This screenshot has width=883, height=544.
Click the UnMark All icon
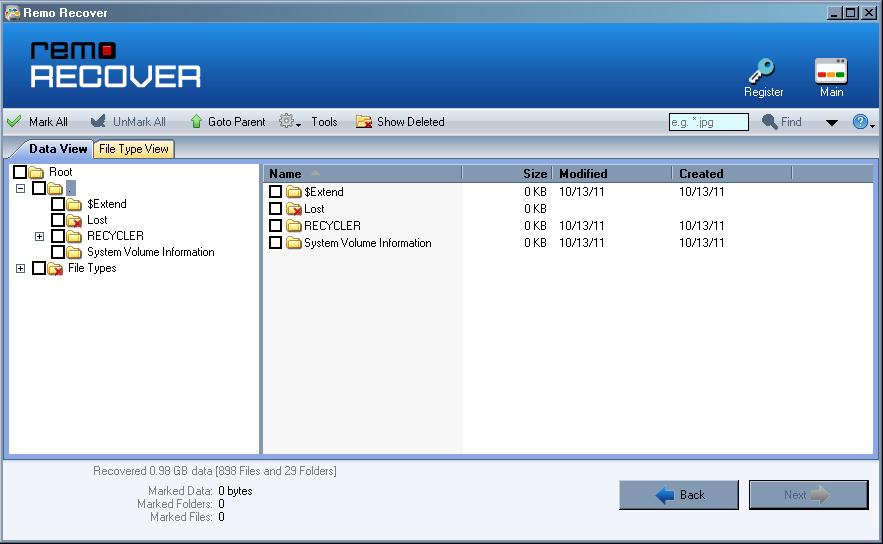98,121
